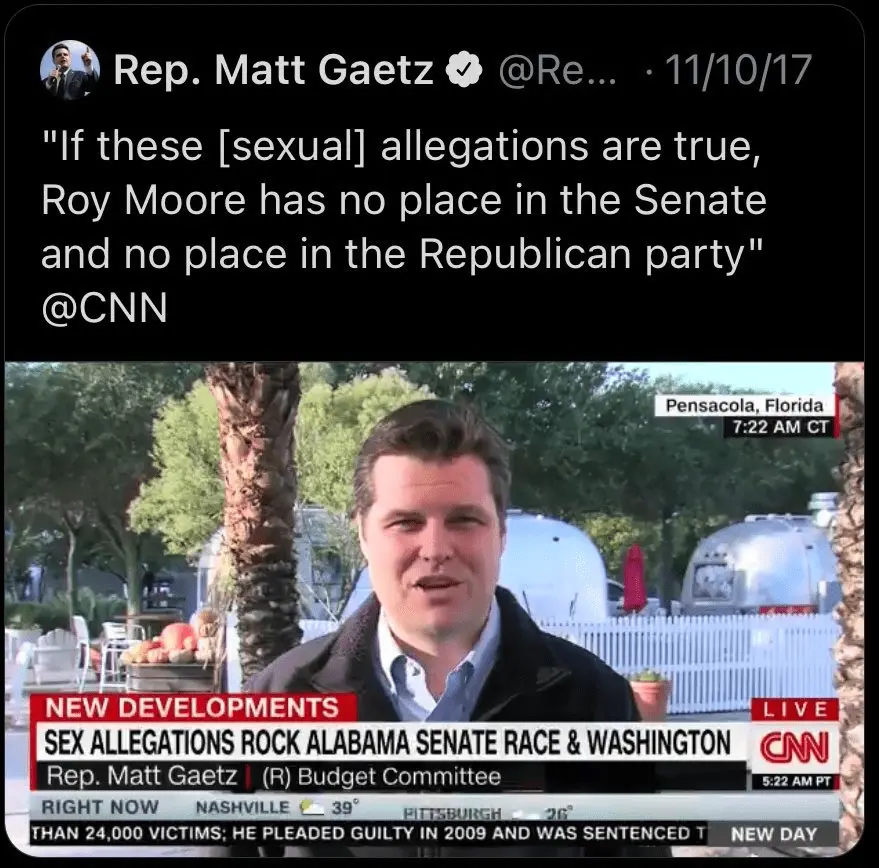Click the 5:22 AM PT time label

[796, 782]
